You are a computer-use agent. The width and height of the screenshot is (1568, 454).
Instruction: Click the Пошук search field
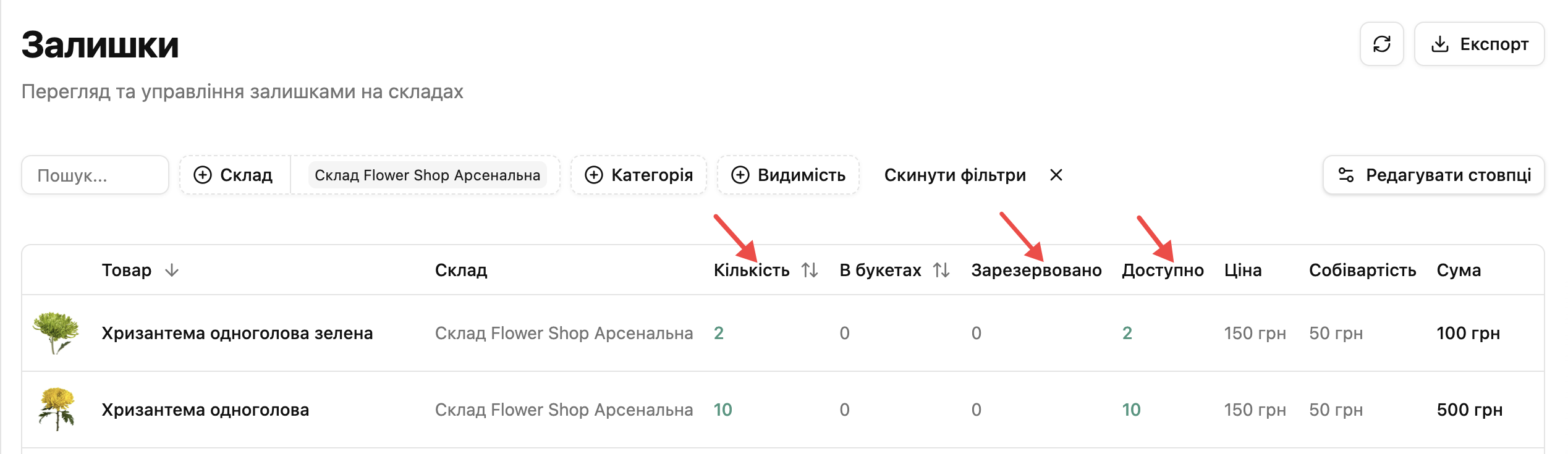(95, 175)
